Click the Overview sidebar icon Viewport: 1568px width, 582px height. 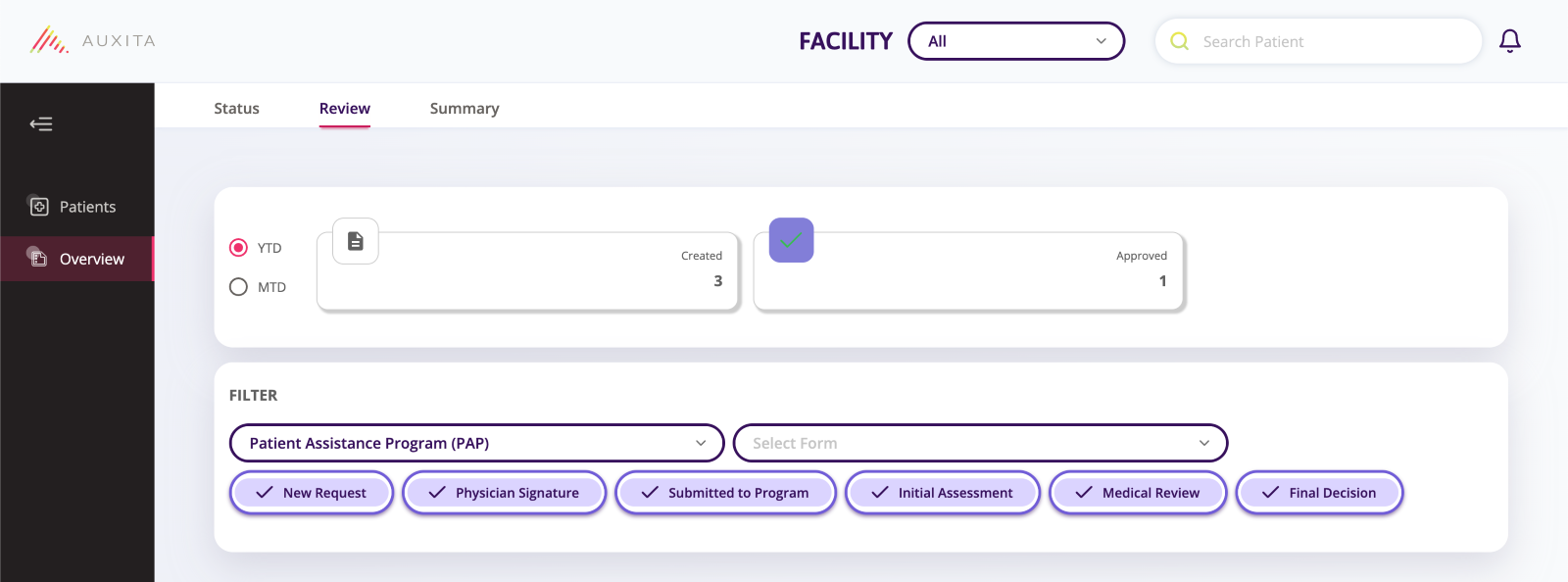pyautogui.click(x=39, y=259)
